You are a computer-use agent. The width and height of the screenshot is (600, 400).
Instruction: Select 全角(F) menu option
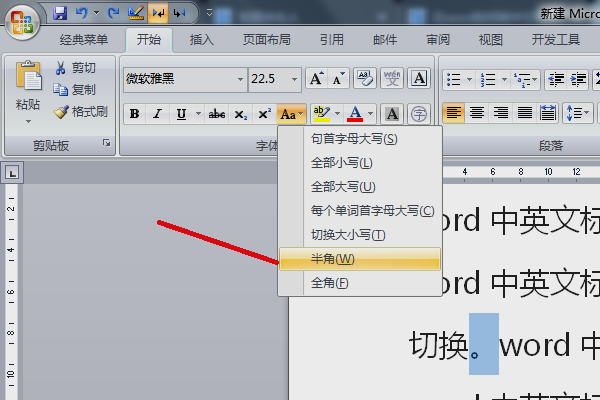click(x=360, y=283)
